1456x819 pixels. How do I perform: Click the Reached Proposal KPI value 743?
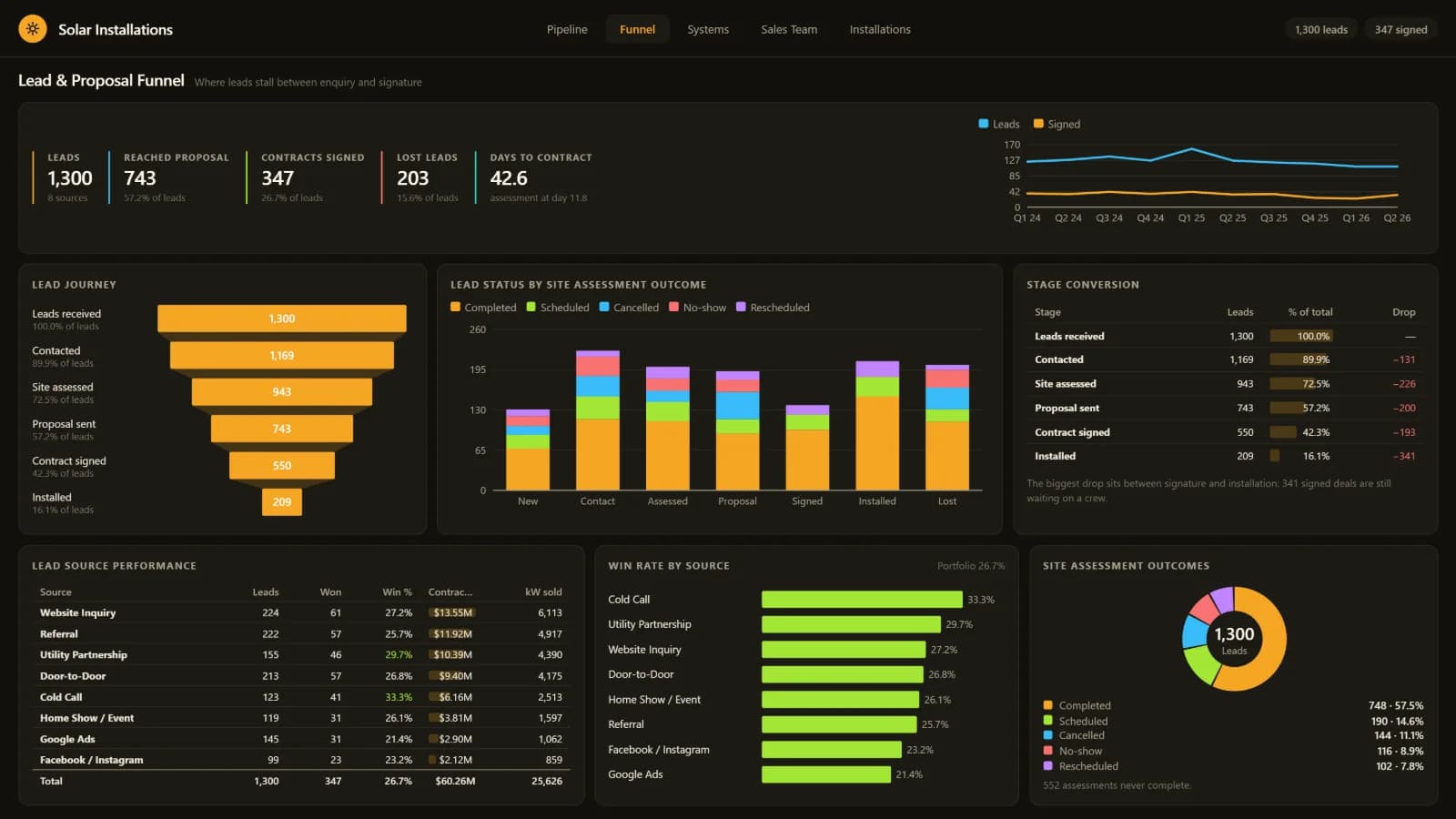pos(140,178)
